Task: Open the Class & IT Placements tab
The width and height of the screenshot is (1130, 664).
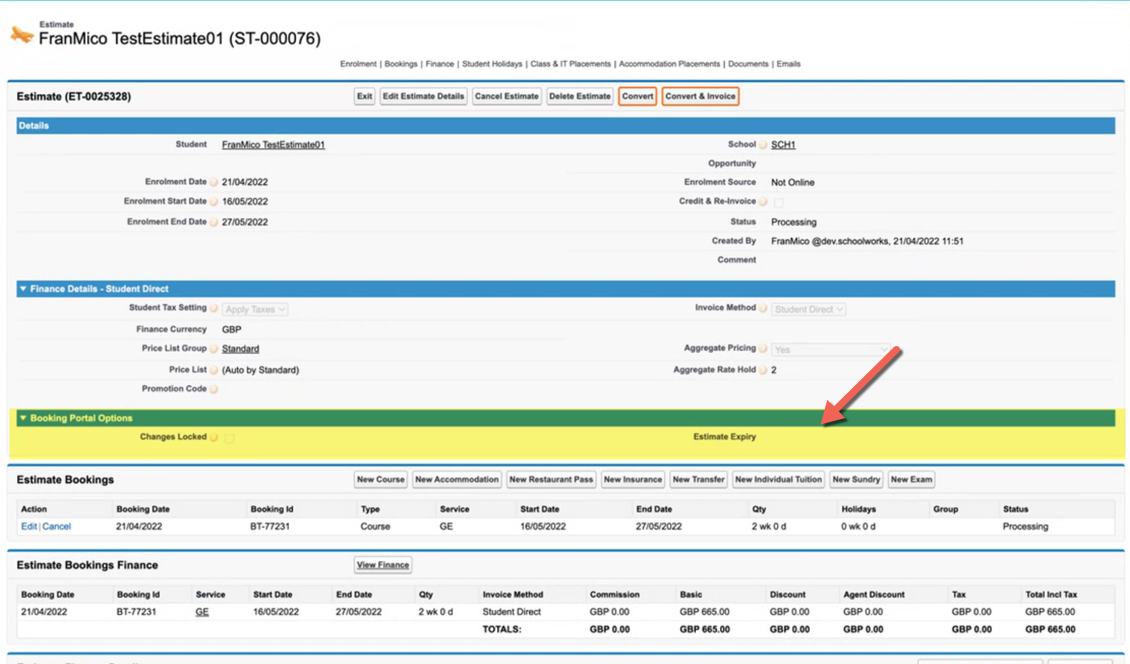Action: [570, 64]
